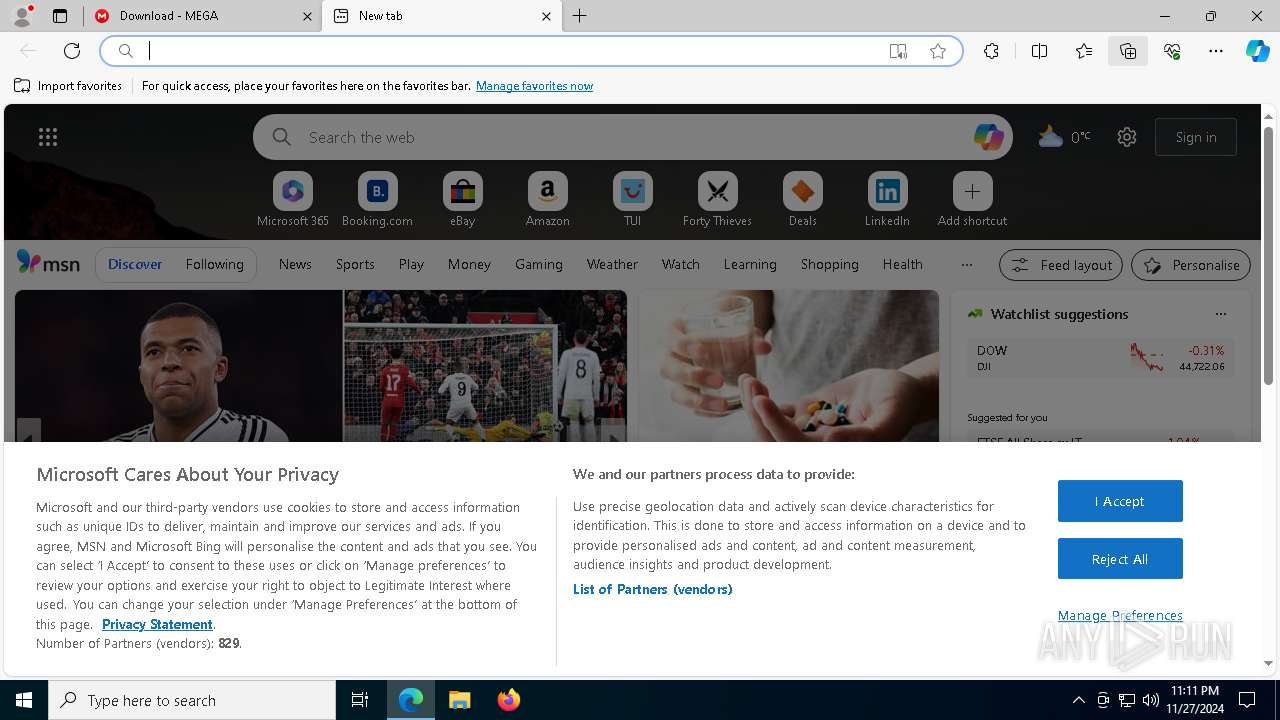Open the pills and glass story thumbnail
Screen dimensions: 1280x720
(x=789, y=366)
